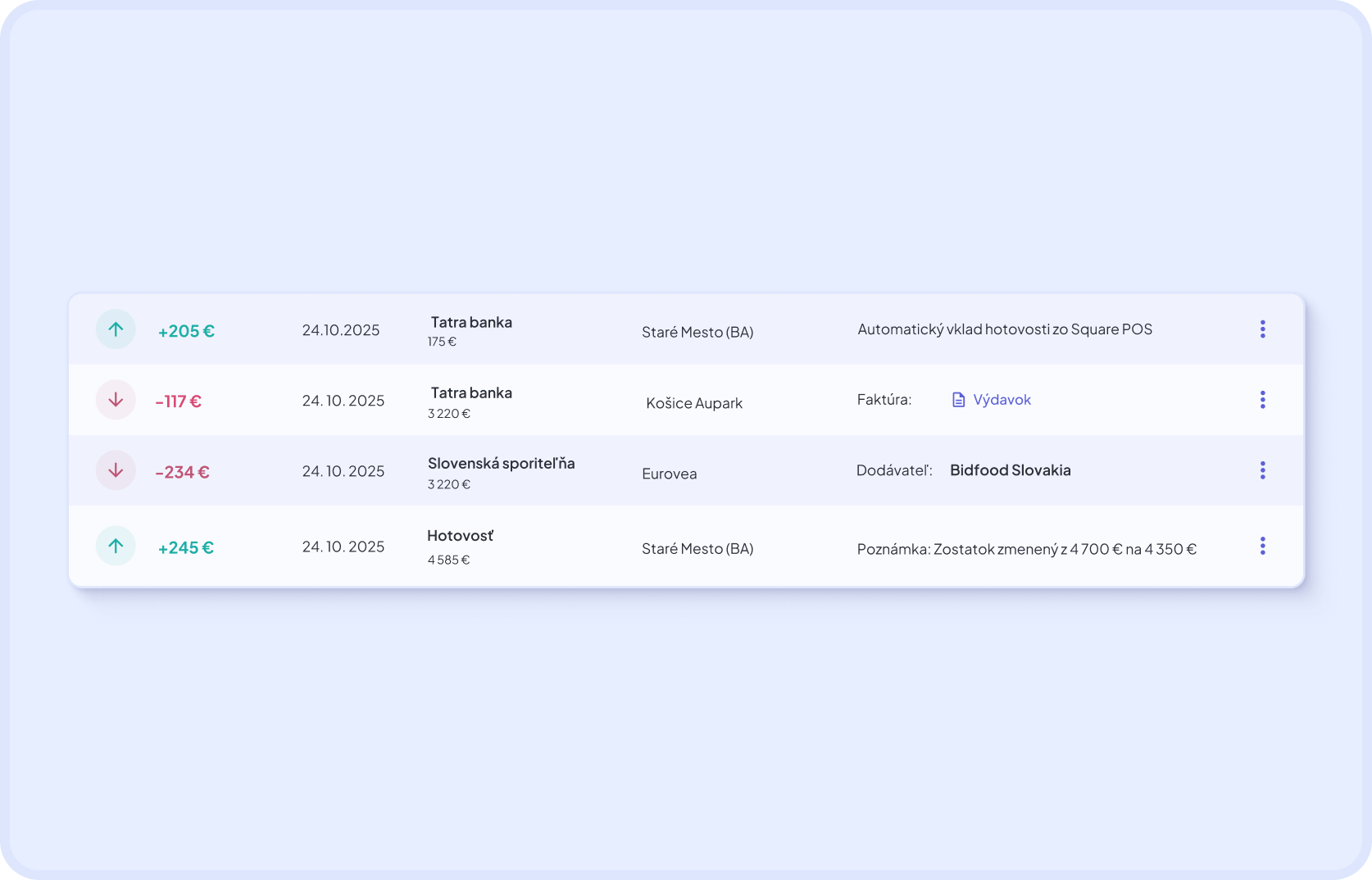Click Staré Mesto (BA) in the +245 € row

click(x=697, y=549)
